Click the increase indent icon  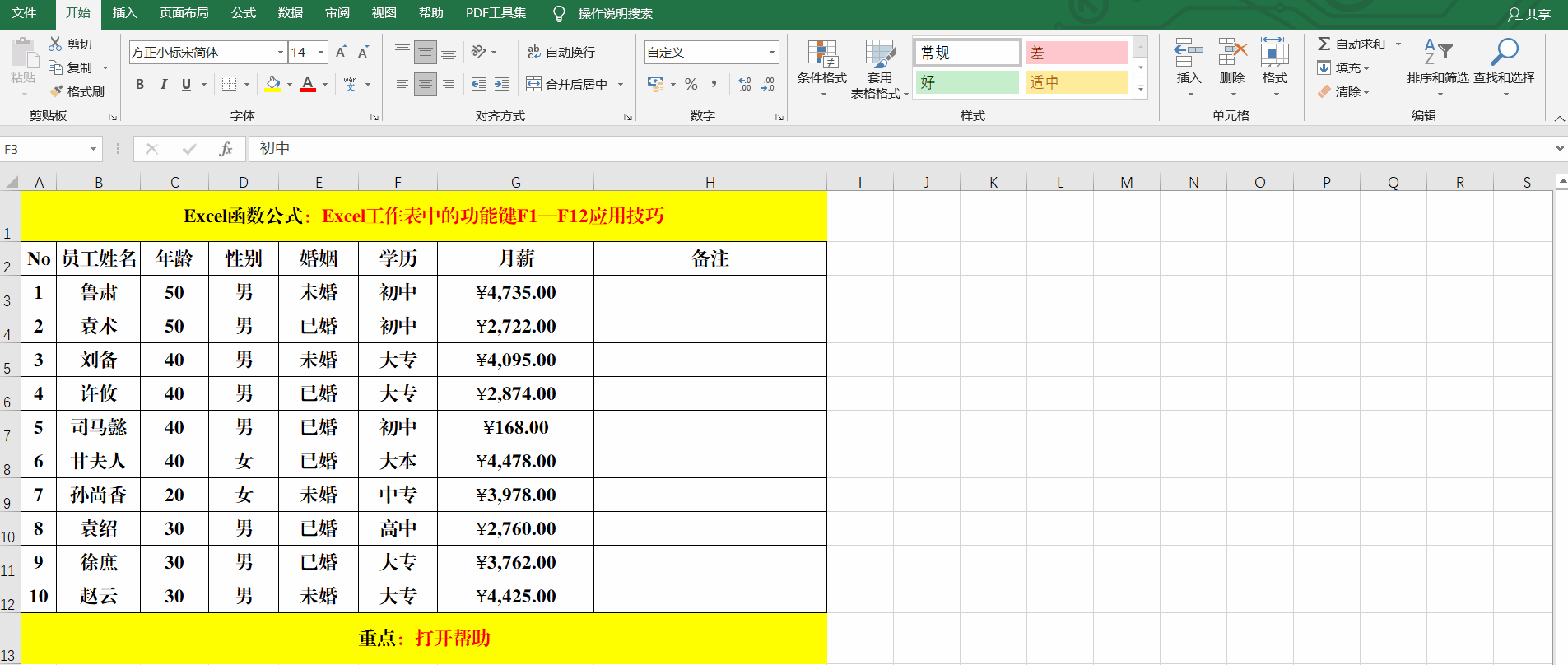pos(502,84)
